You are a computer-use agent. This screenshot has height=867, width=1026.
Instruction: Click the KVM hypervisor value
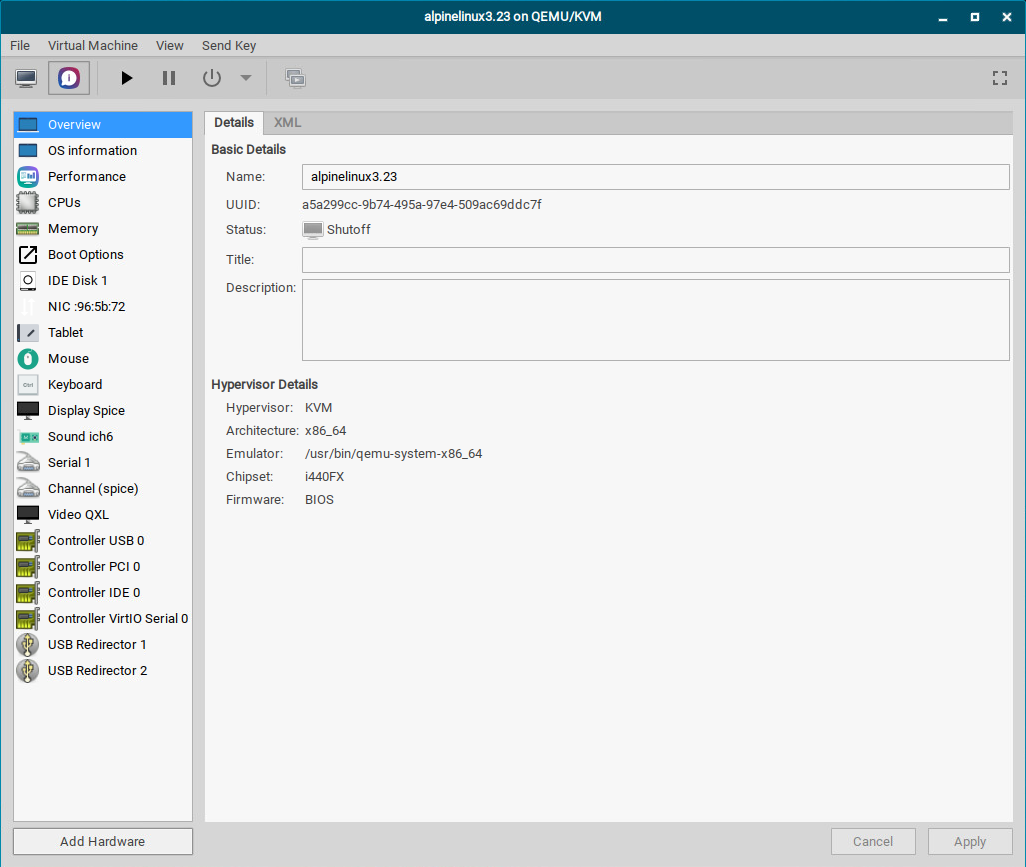tap(319, 408)
